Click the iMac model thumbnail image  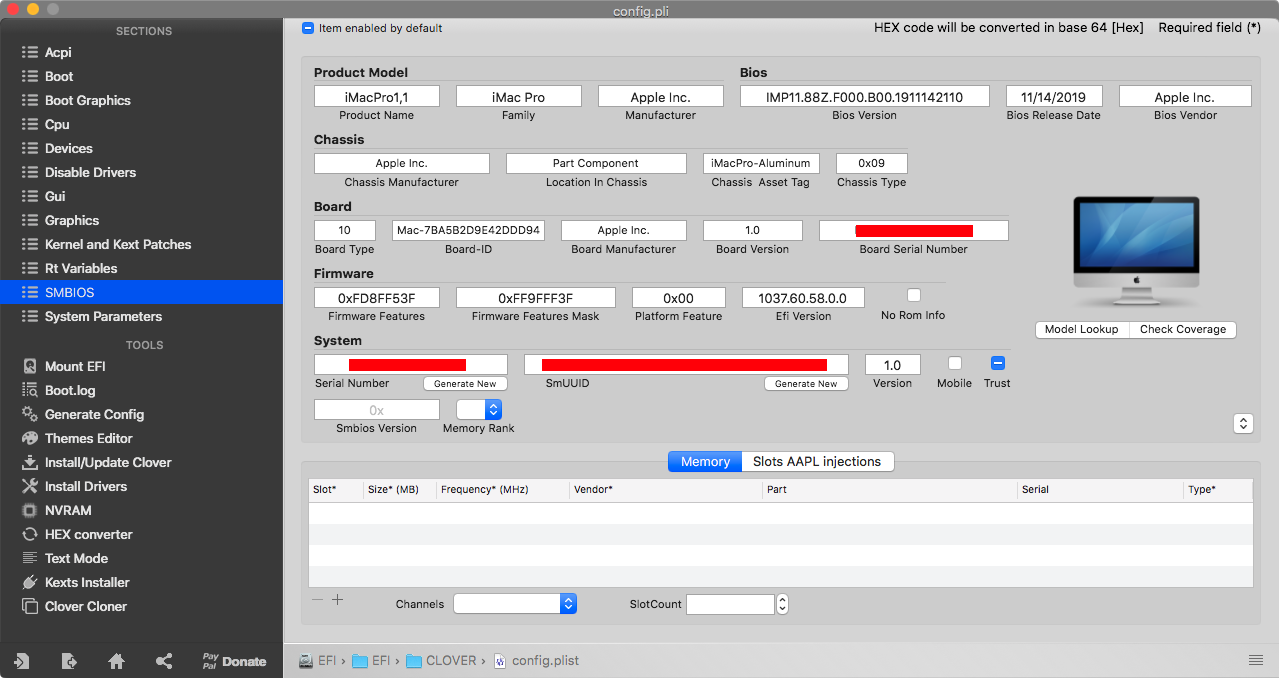click(x=1136, y=250)
